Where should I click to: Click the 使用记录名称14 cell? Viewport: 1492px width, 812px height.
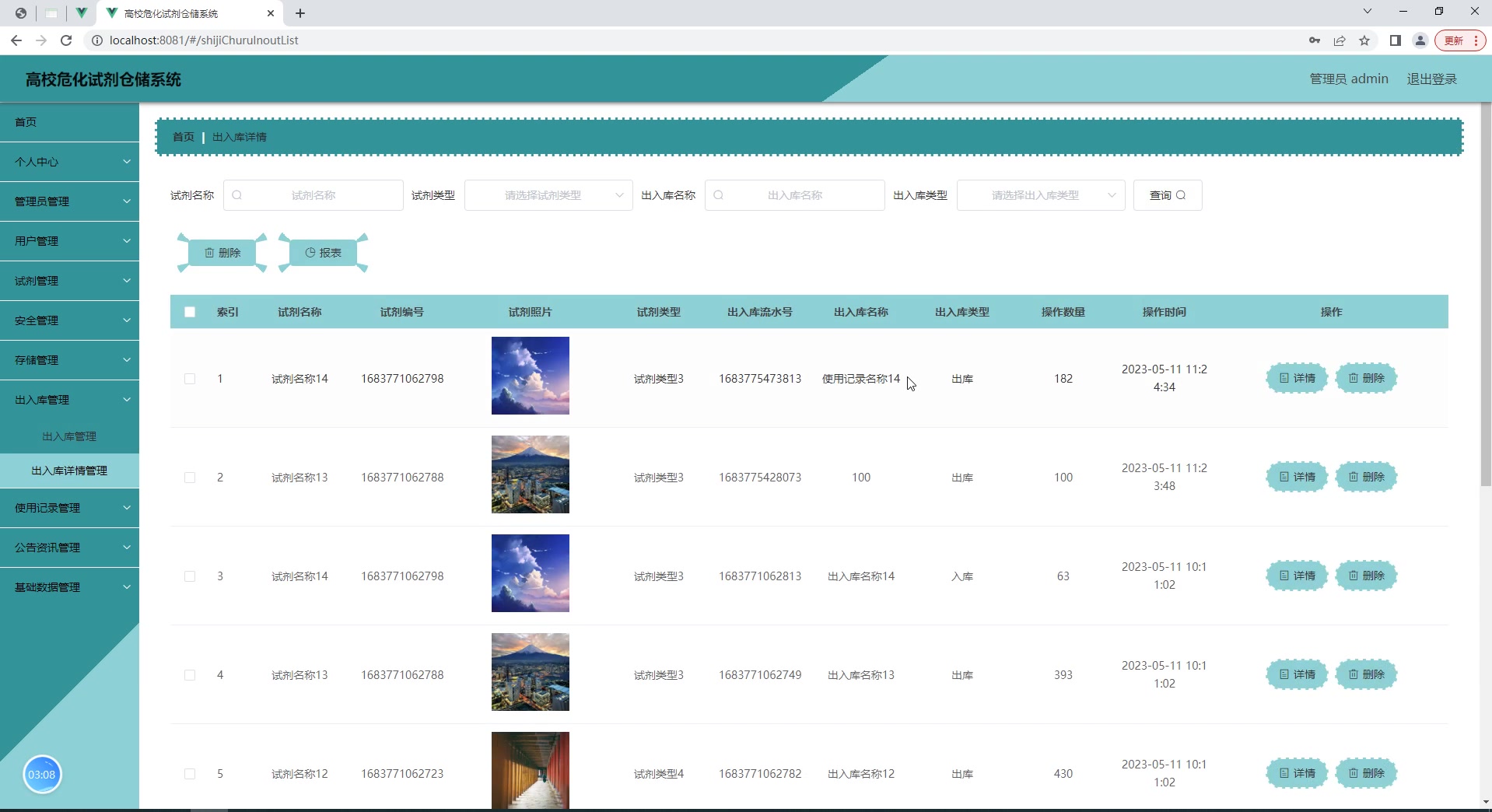pos(861,379)
